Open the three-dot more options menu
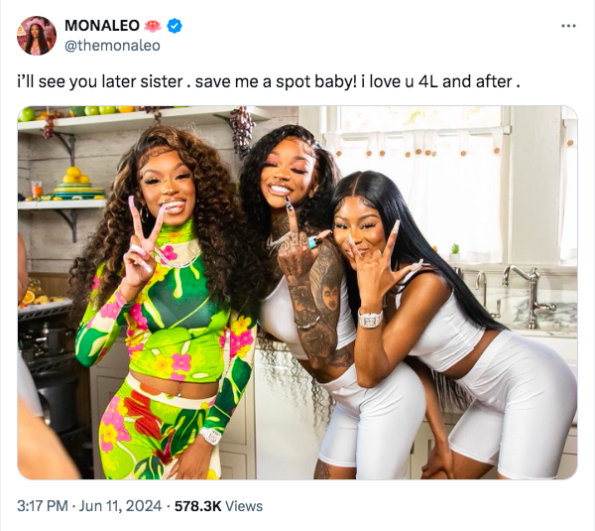 [x=568, y=26]
